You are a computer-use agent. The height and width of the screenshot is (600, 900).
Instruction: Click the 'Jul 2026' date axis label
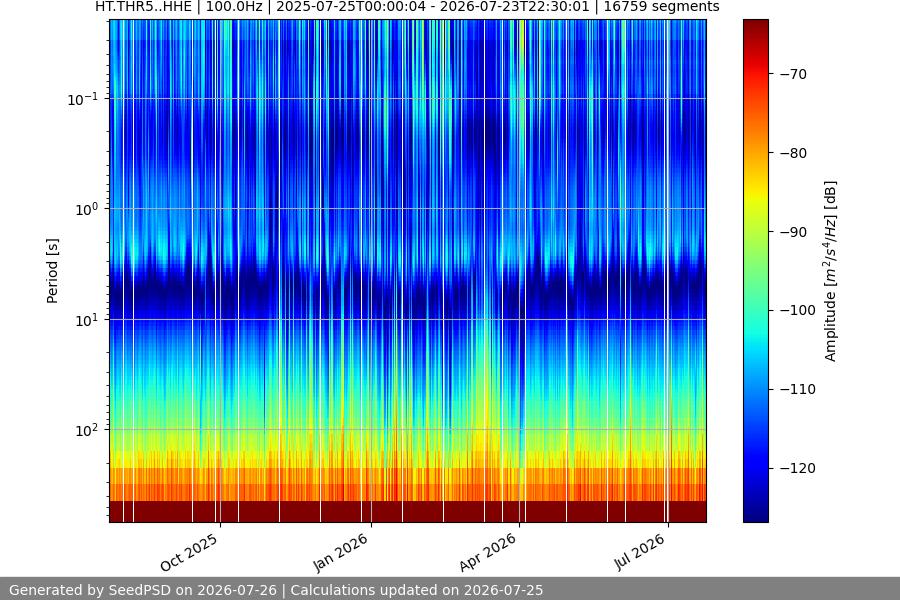point(640,552)
